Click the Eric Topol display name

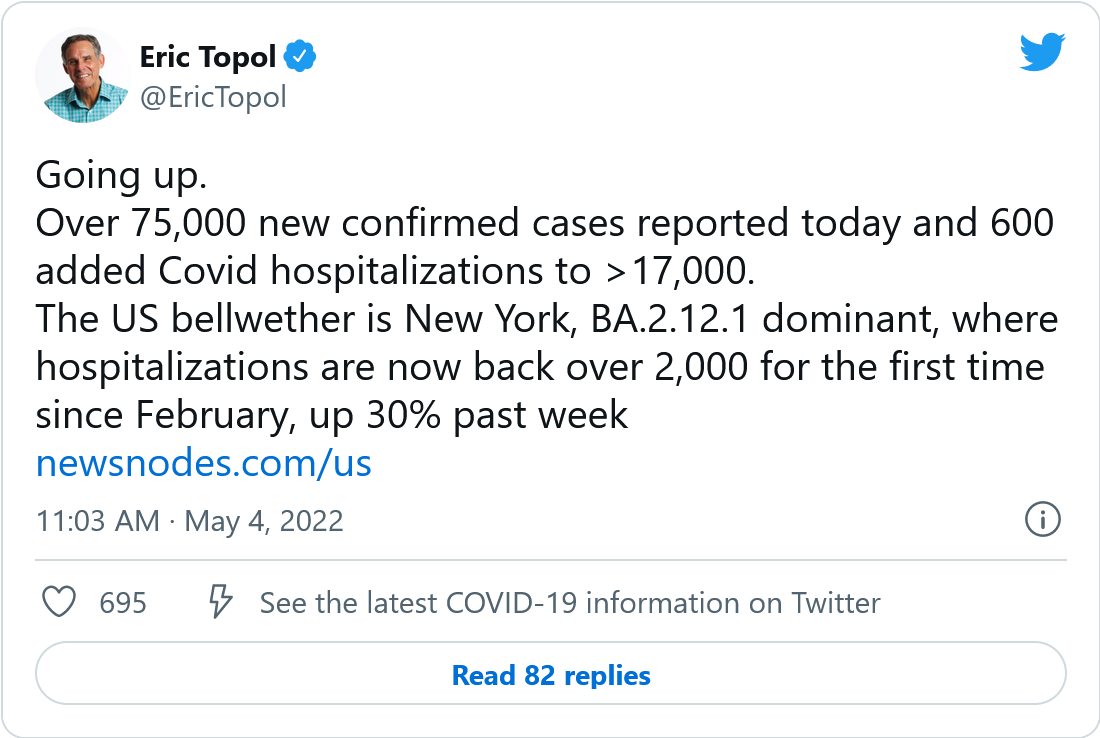pos(207,57)
